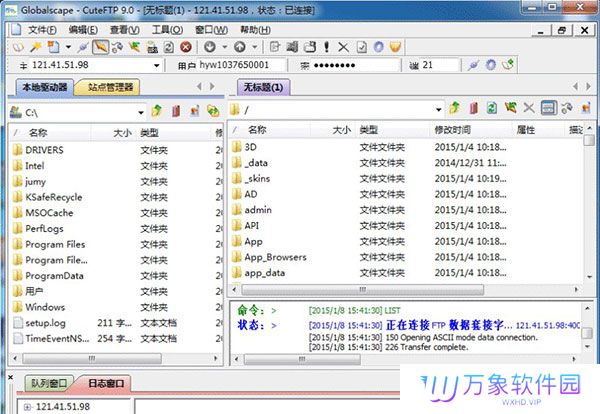Close the bottom log pane with X
Image resolution: width=600 pixels, height=414 pixels.
click(x=11, y=378)
